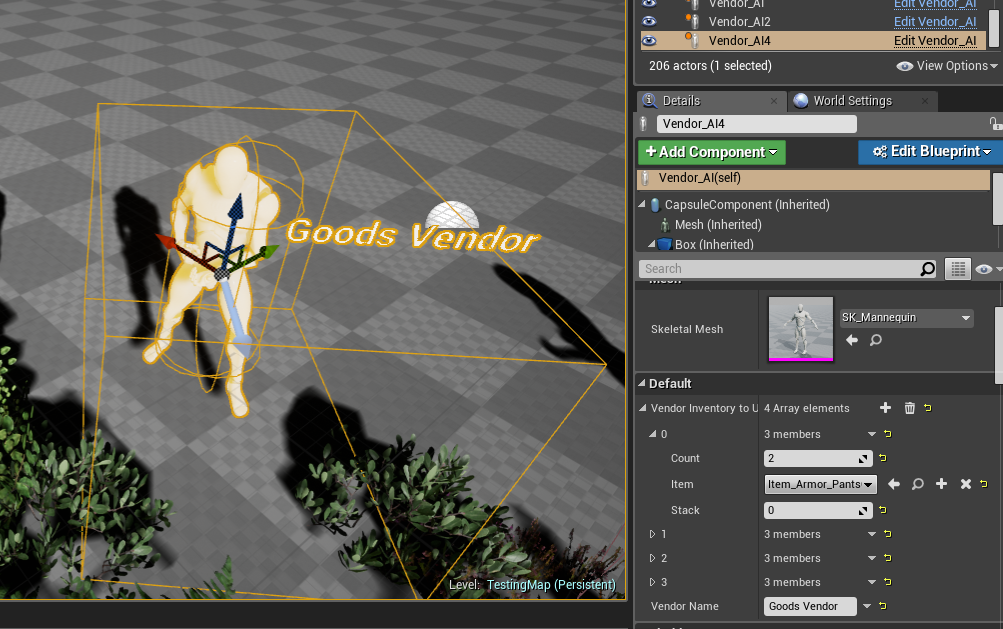The width and height of the screenshot is (1003, 629).
Task: Open the property matrix grid view icon
Action: (x=958, y=269)
